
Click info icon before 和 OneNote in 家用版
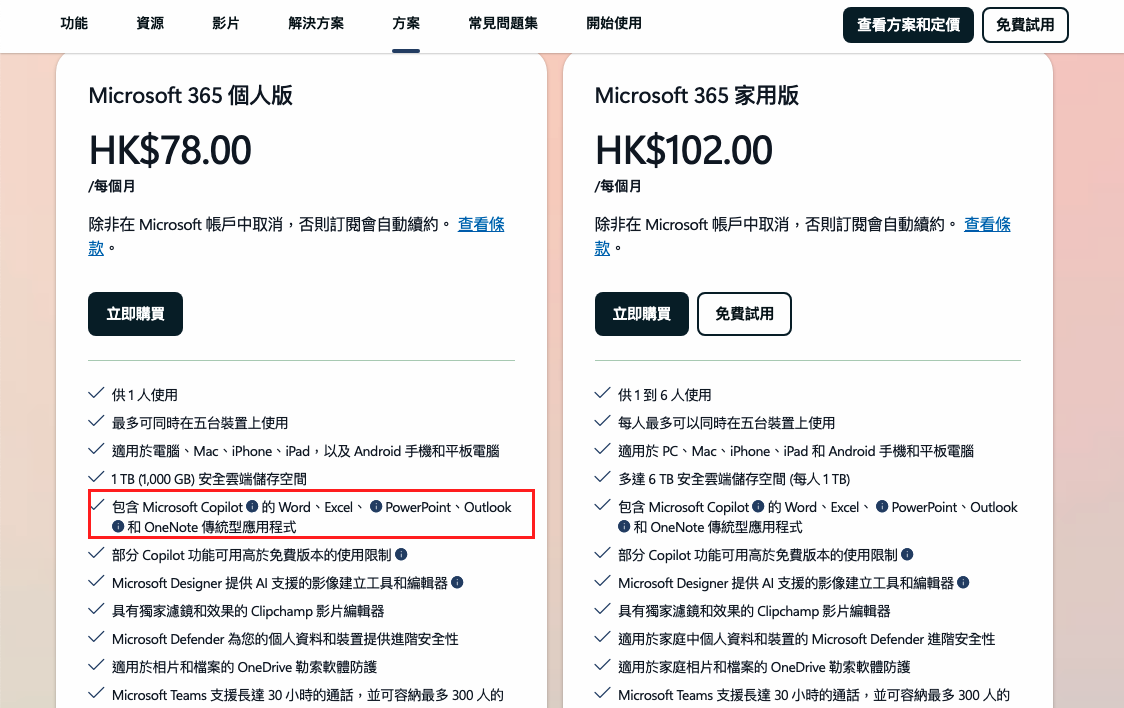point(624,526)
